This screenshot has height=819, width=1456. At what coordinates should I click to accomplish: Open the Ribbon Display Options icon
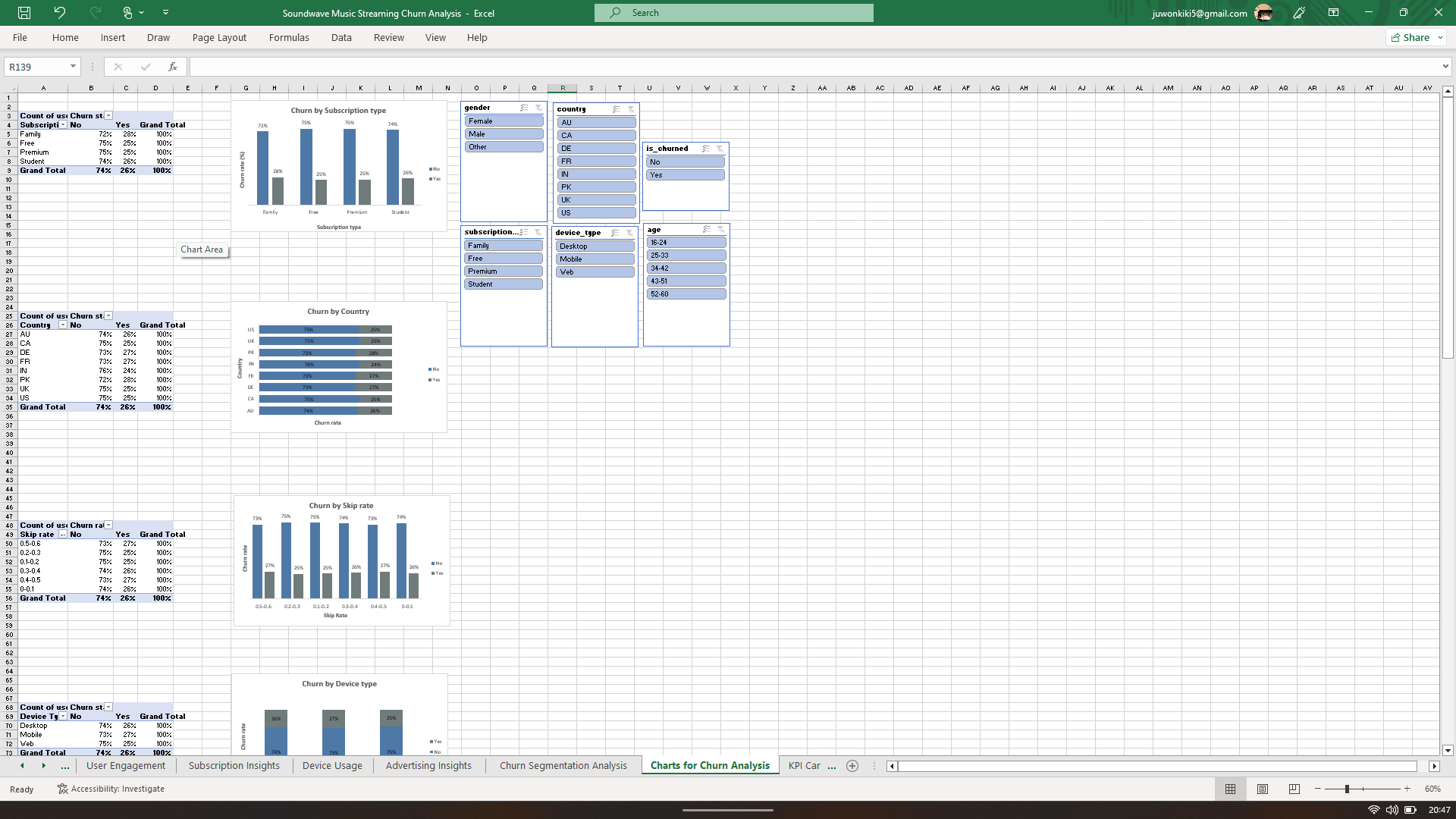click(1333, 13)
